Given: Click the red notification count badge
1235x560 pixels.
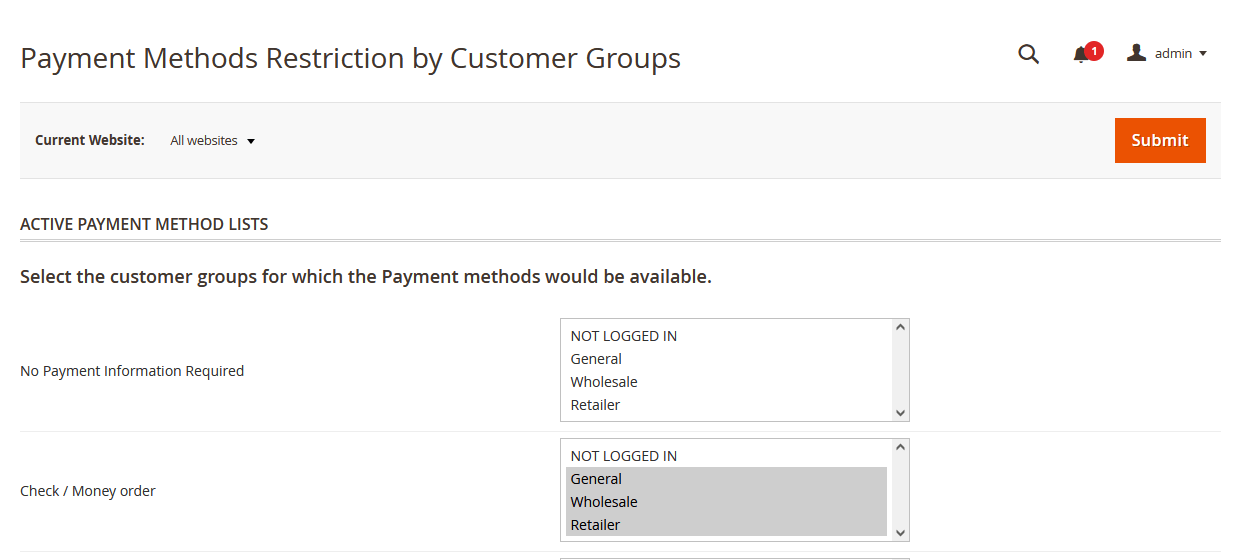Looking at the screenshot, I should [x=1094, y=50].
